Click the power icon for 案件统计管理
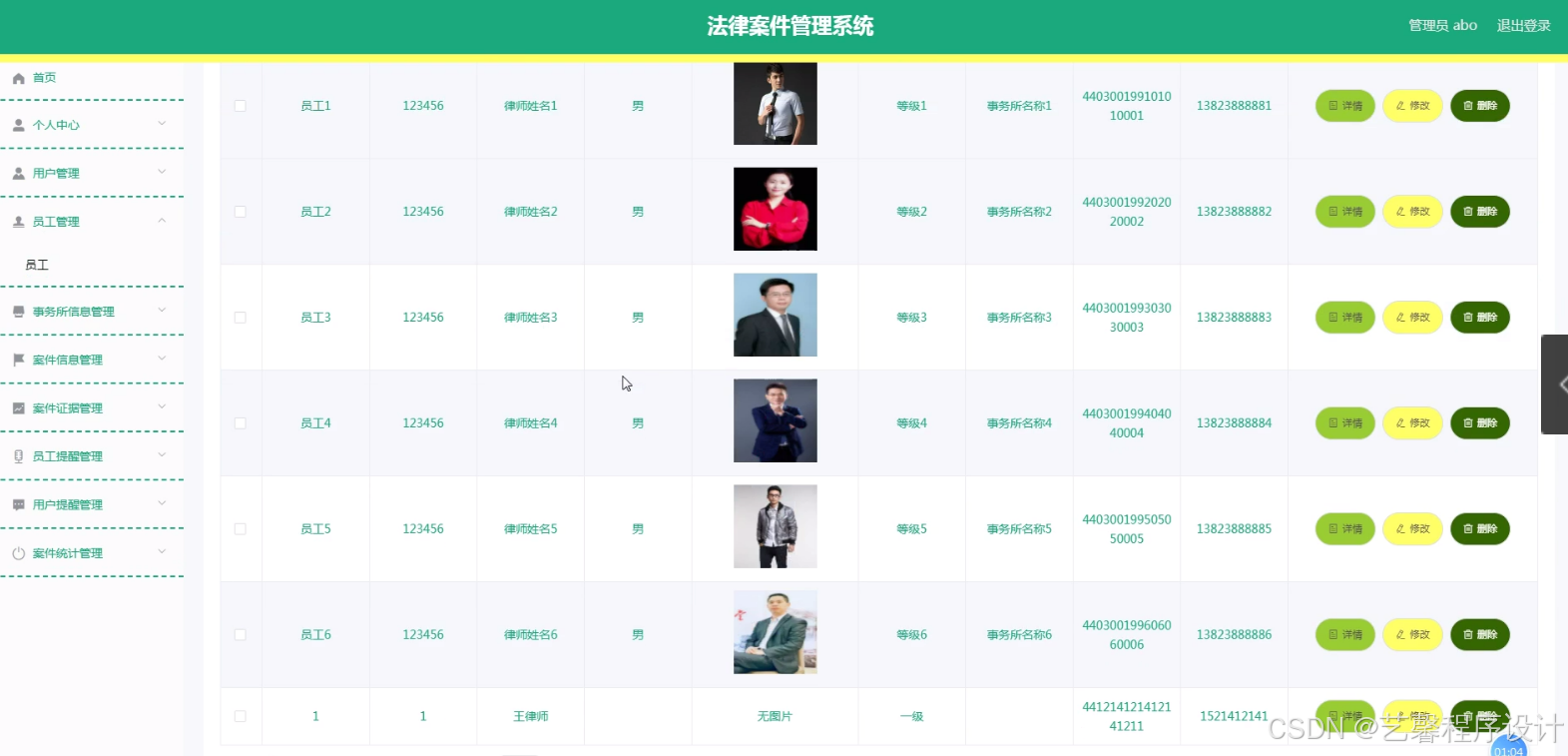Viewport: 1568px width, 756px height. [x=17, y=552]
